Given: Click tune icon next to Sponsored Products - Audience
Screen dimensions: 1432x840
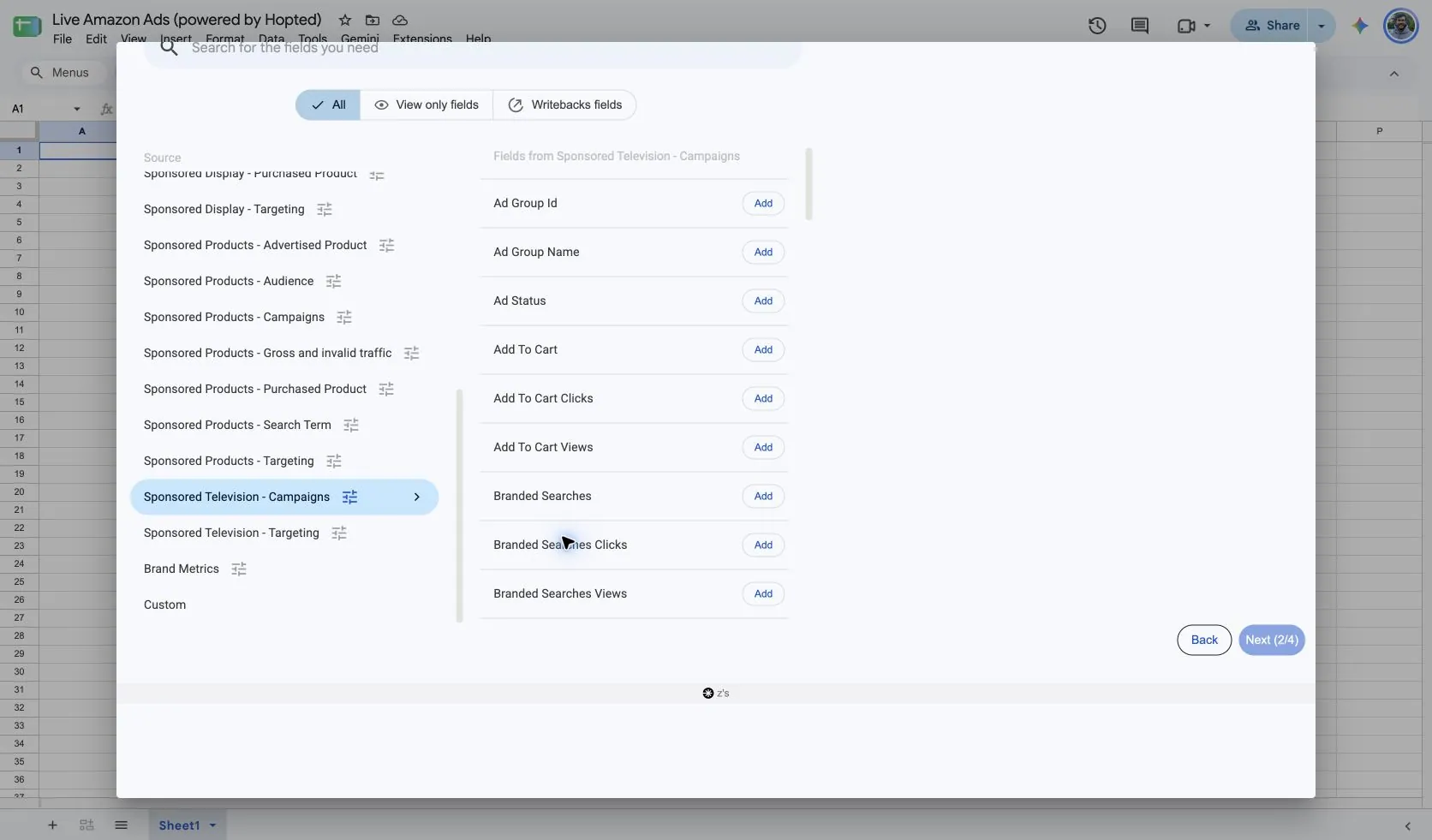Looking at the screenshot, I should click(x=334, y=281).
